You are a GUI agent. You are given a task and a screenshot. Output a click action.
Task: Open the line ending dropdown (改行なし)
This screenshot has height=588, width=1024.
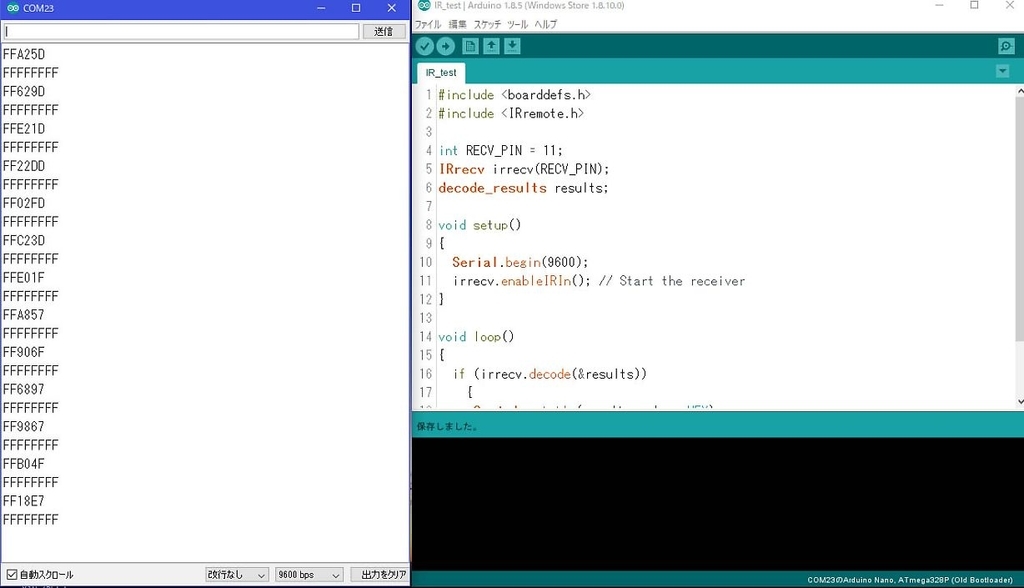point(236,575)
